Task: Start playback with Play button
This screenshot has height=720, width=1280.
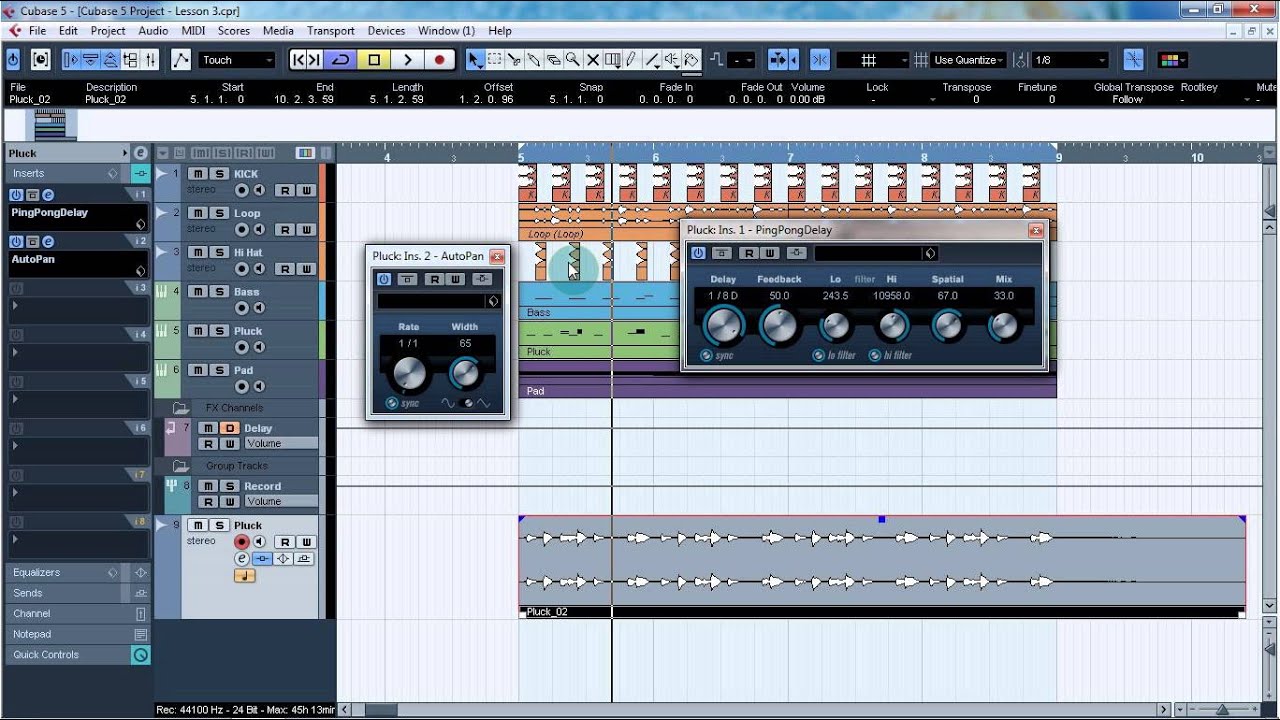Action: pos(407,60)
